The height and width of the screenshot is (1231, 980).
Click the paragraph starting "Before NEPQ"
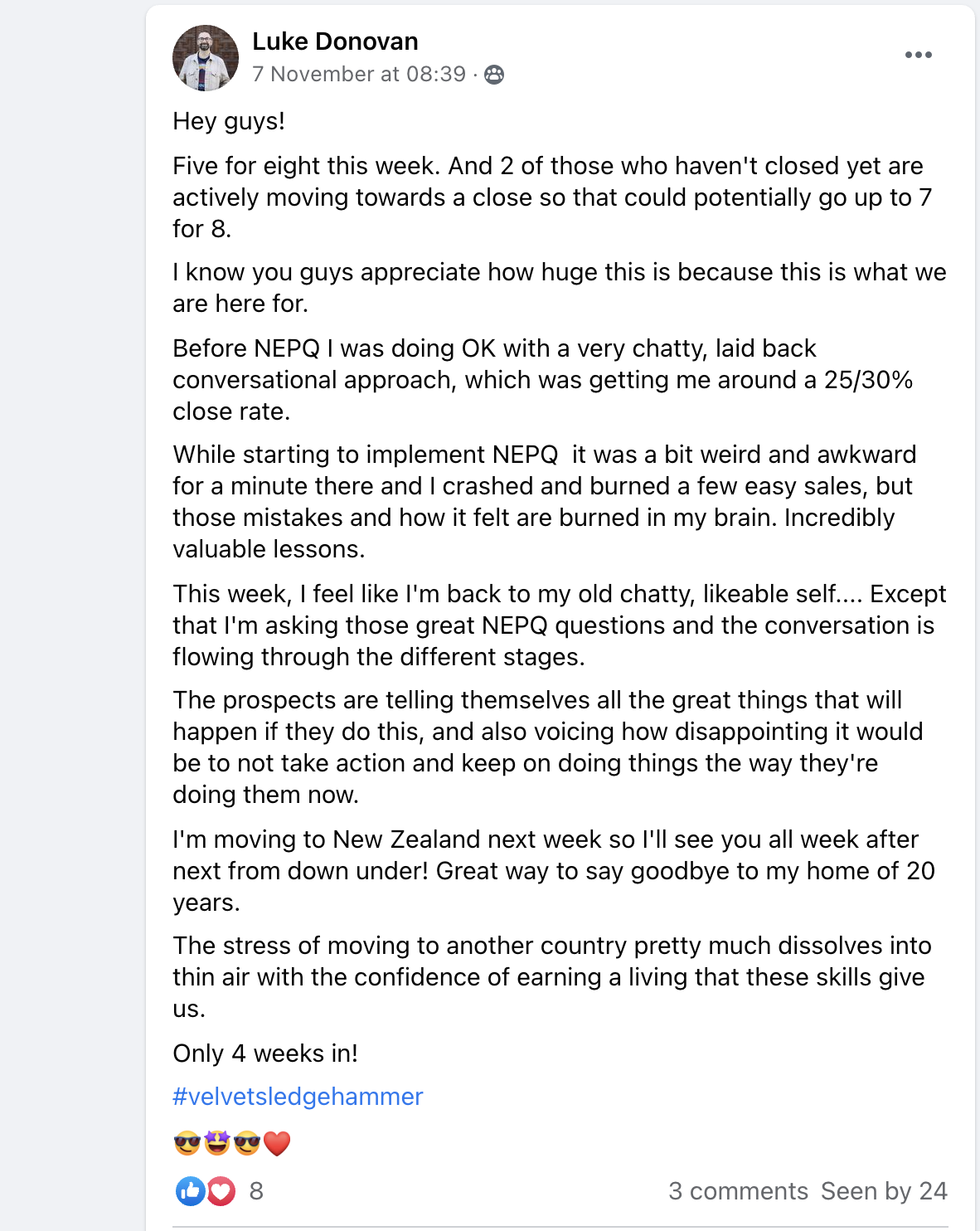[x=543, y=380]
